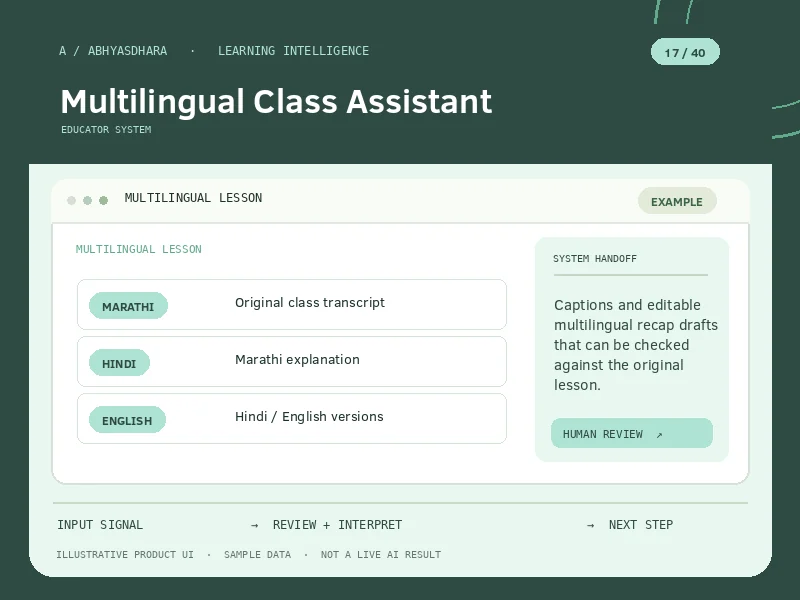Click the EDUCATOR SYSTEM subtitle
The height and width of the screenshot is (600, 800).
pyautogui.click(x=106, y=130)
